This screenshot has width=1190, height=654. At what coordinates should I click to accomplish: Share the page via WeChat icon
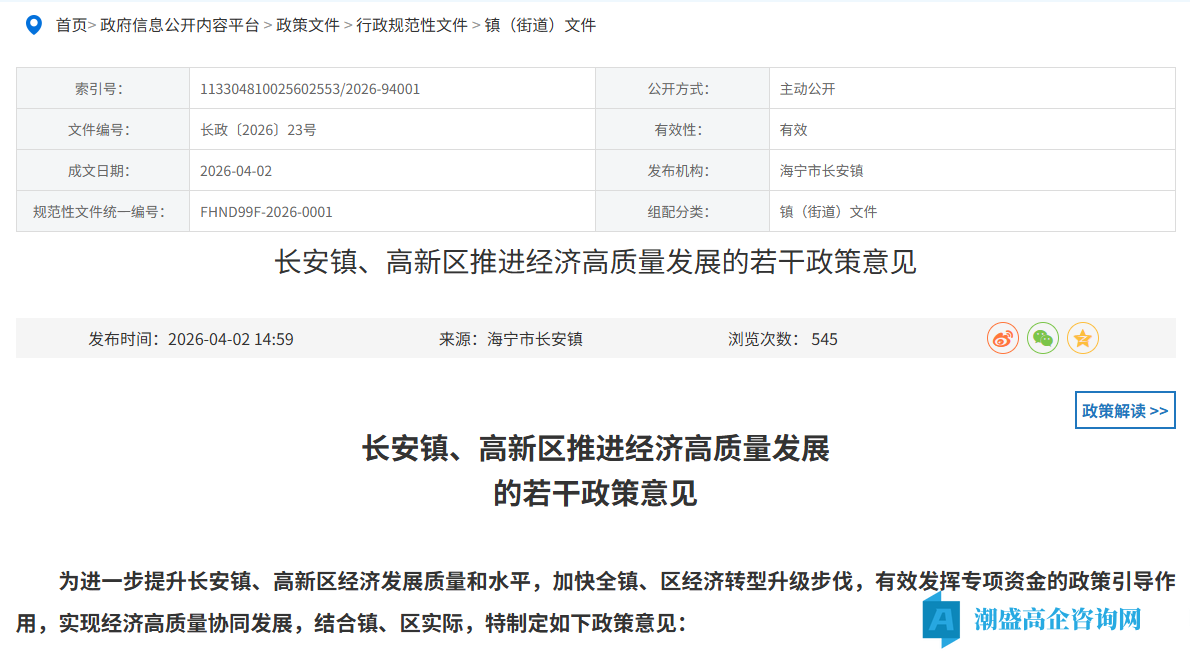[x=1043, y=338]
